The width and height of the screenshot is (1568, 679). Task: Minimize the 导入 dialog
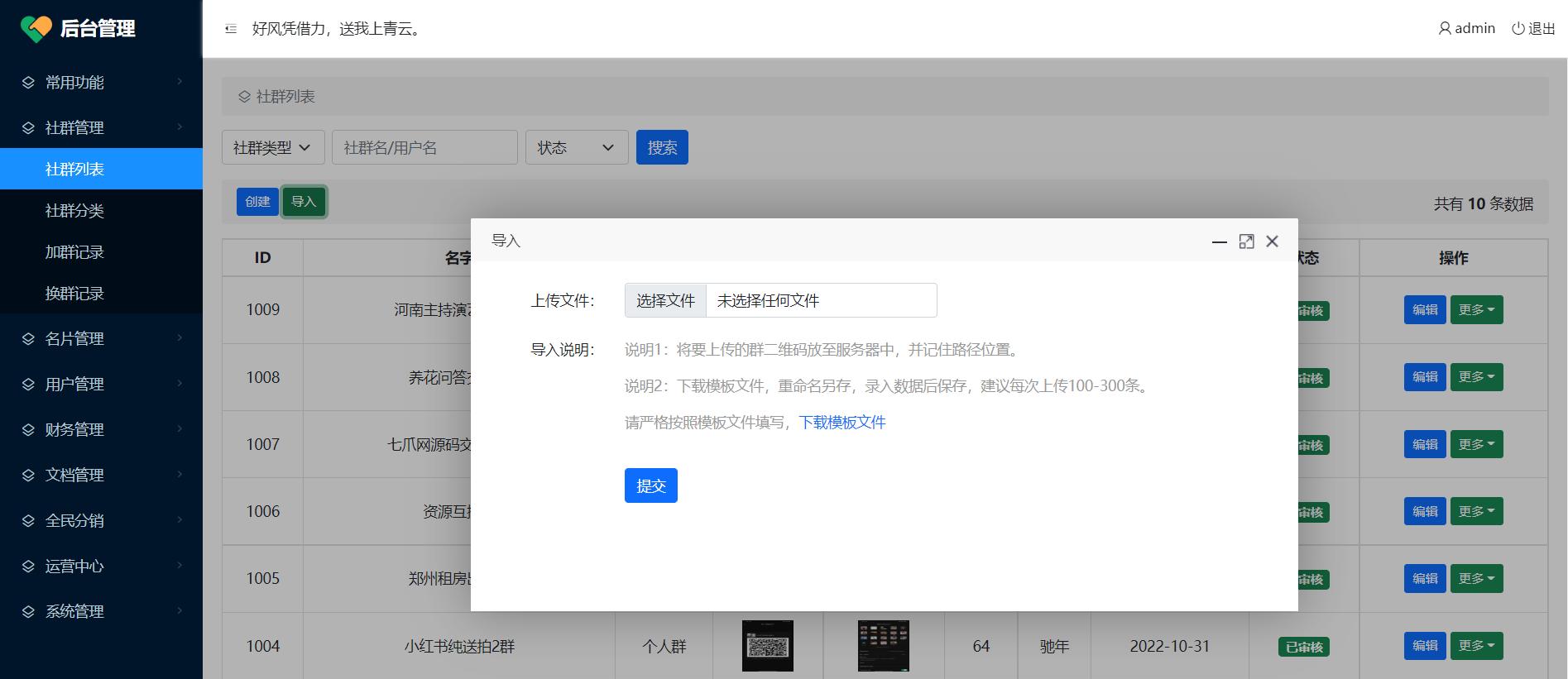coord(1219,241)
